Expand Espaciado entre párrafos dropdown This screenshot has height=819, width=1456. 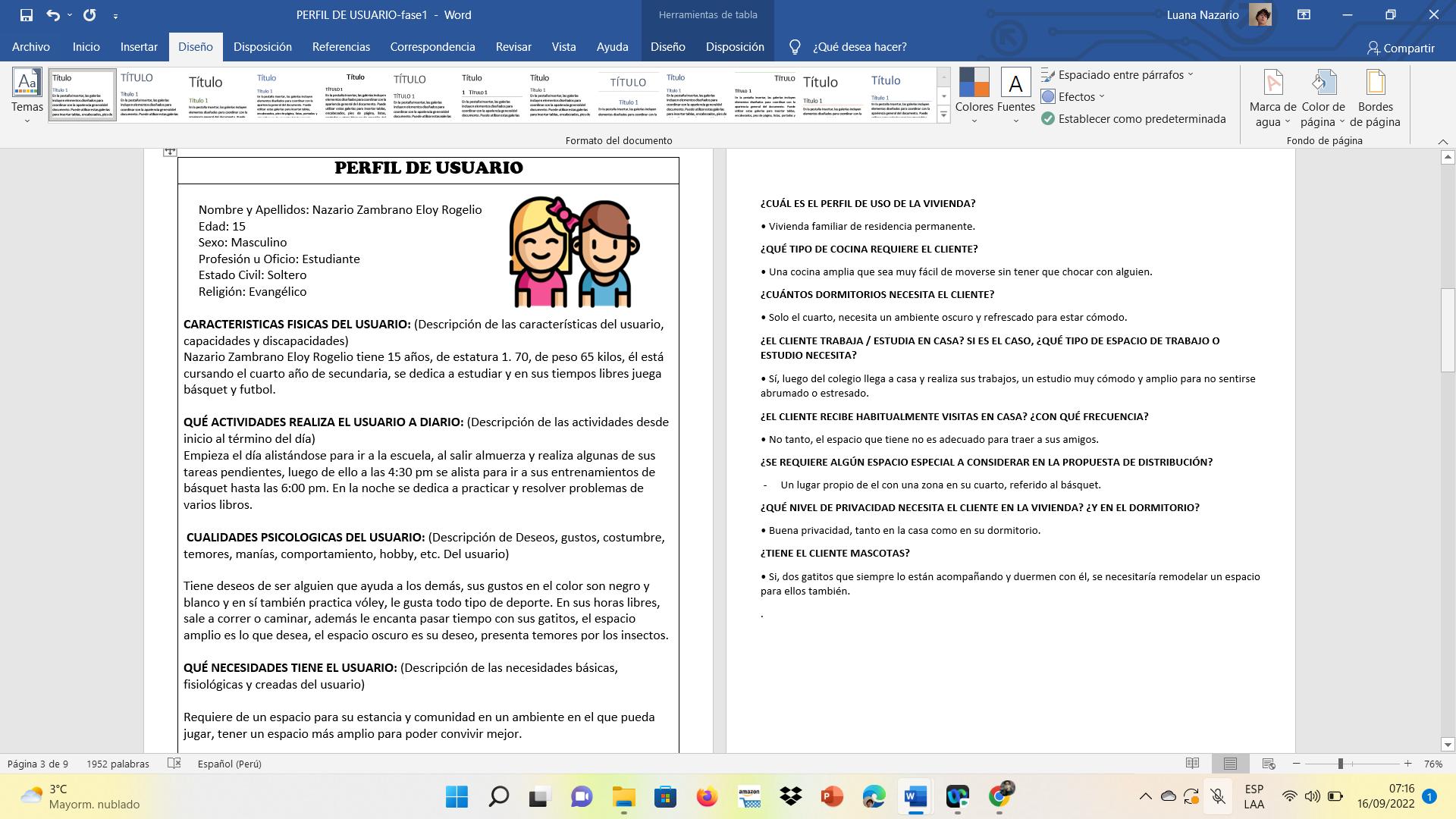tap(1121, 74)
